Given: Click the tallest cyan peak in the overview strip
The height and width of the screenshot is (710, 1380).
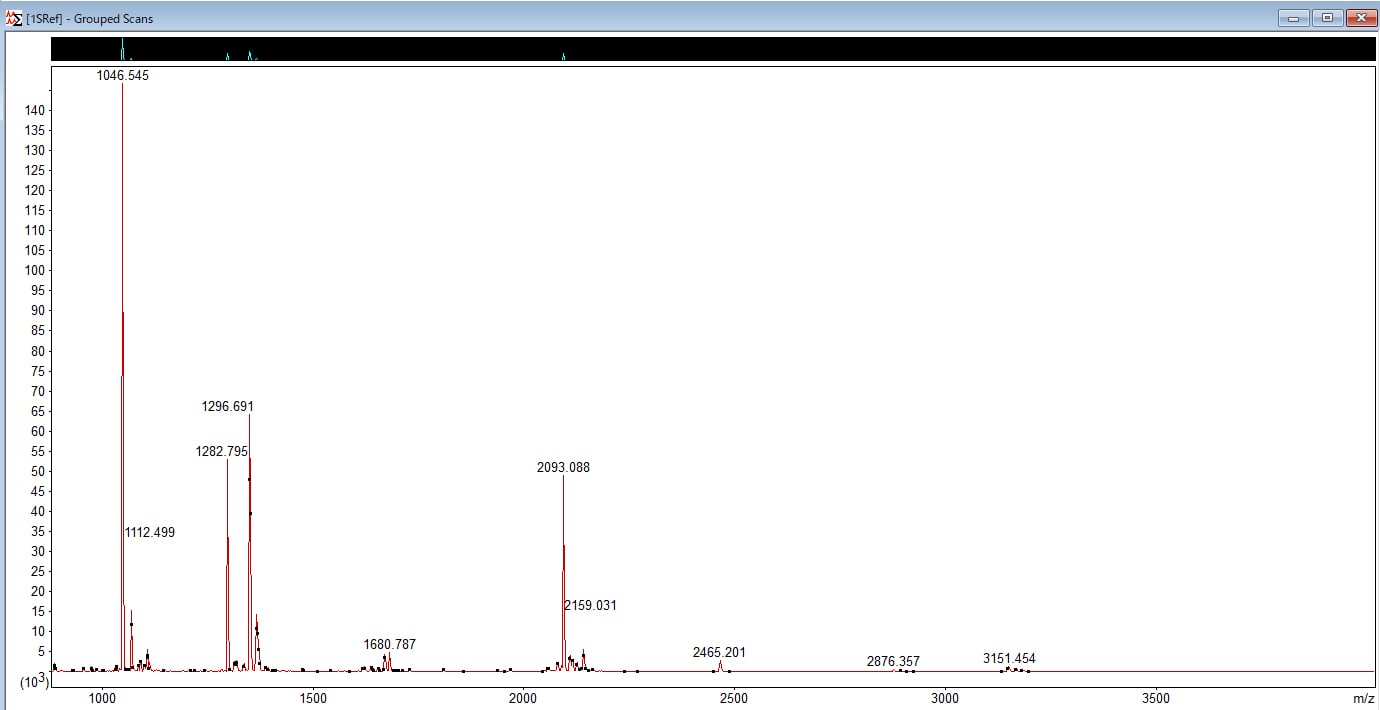Looking at the screenshot, I should point(122,48).
